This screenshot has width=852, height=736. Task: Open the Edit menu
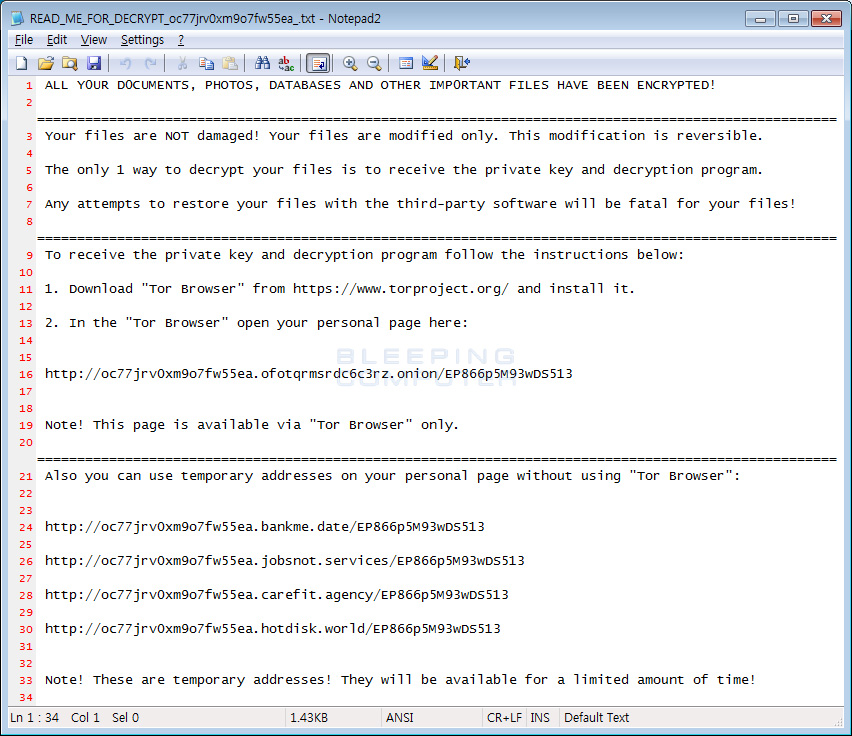pos(57,40)
